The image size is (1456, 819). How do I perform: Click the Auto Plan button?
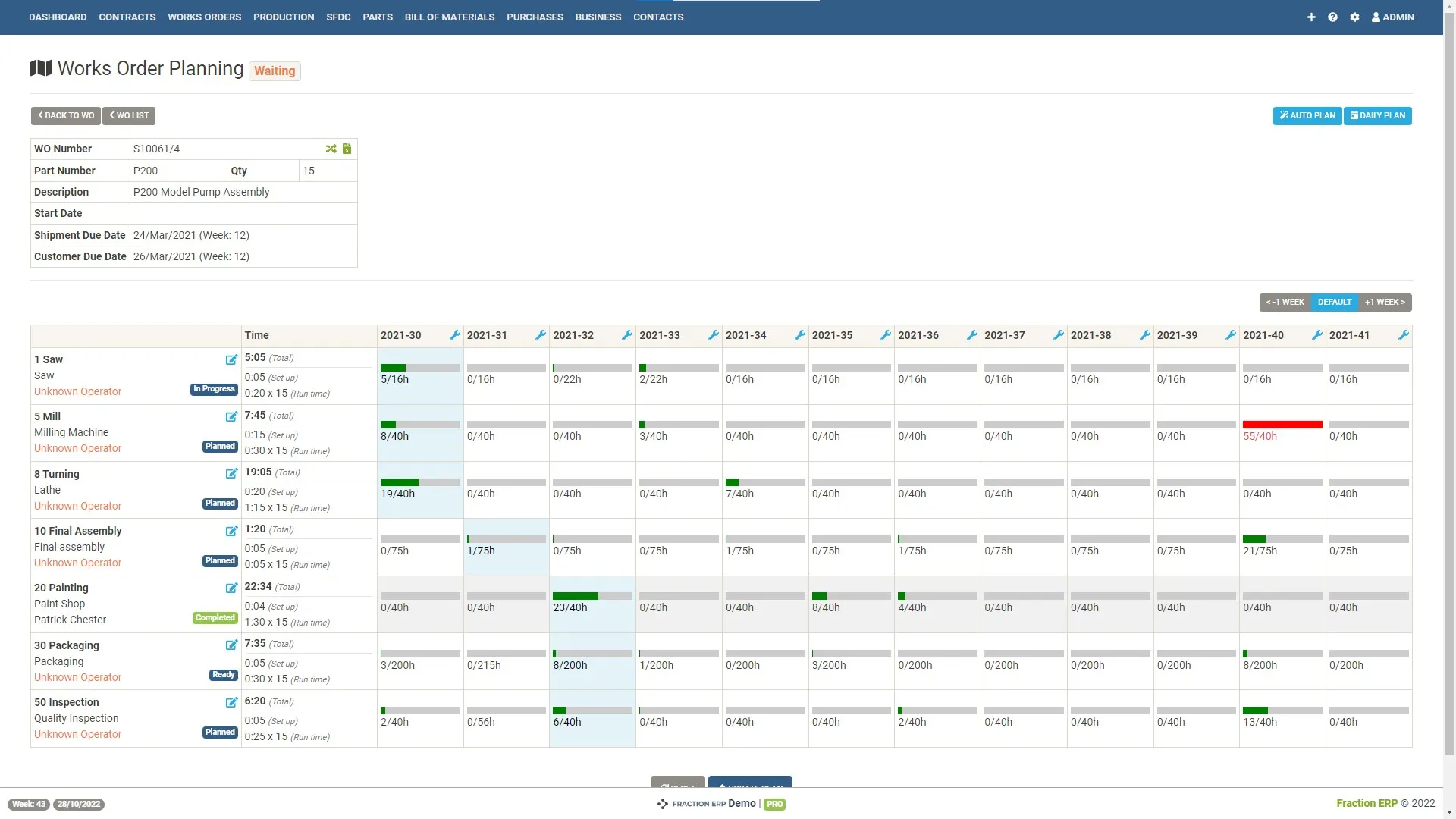tap(1307, 115)
